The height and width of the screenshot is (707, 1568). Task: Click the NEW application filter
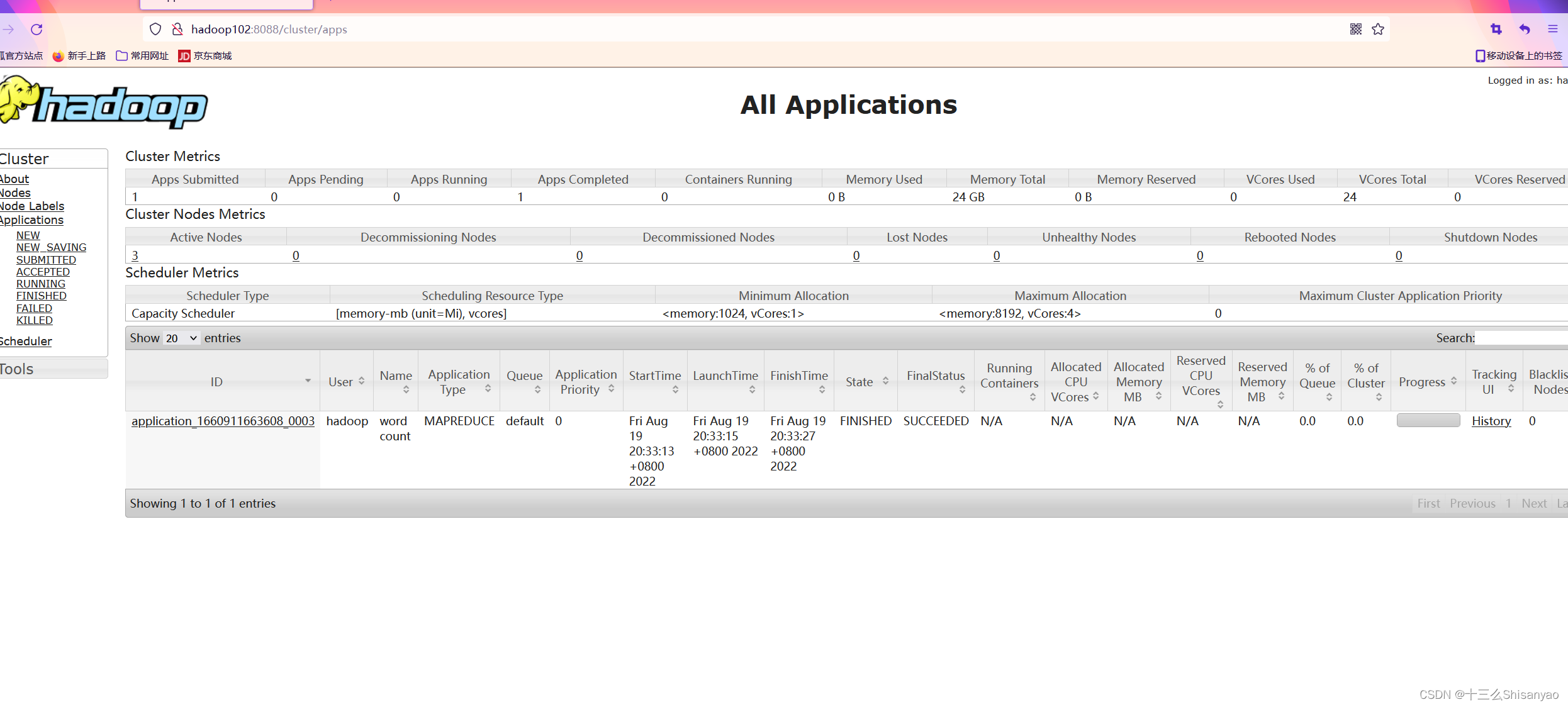(x=27, y=234)
